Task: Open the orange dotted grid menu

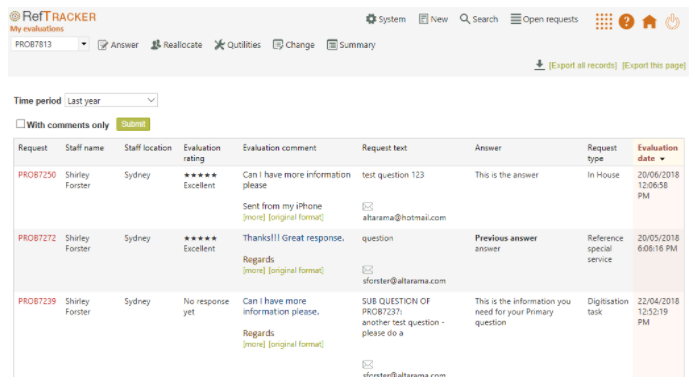Action: (x=604, y=21)
